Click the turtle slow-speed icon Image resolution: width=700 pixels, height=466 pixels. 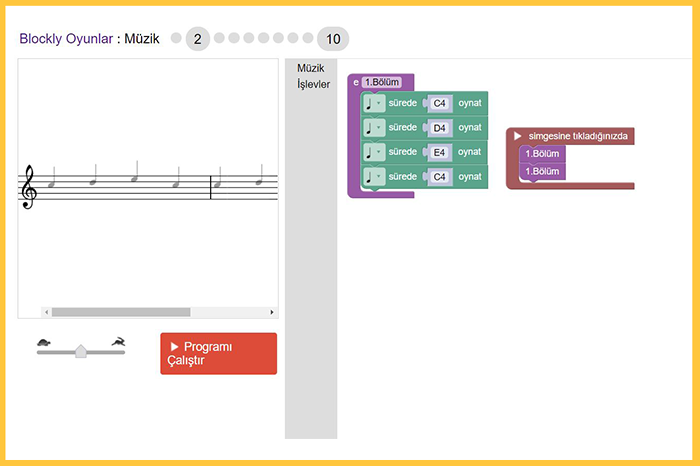44,342
